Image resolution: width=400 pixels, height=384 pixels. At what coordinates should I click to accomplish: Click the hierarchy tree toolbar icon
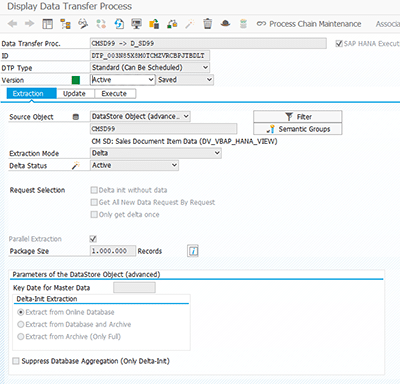pyautogui.click(x=65, y=24)
